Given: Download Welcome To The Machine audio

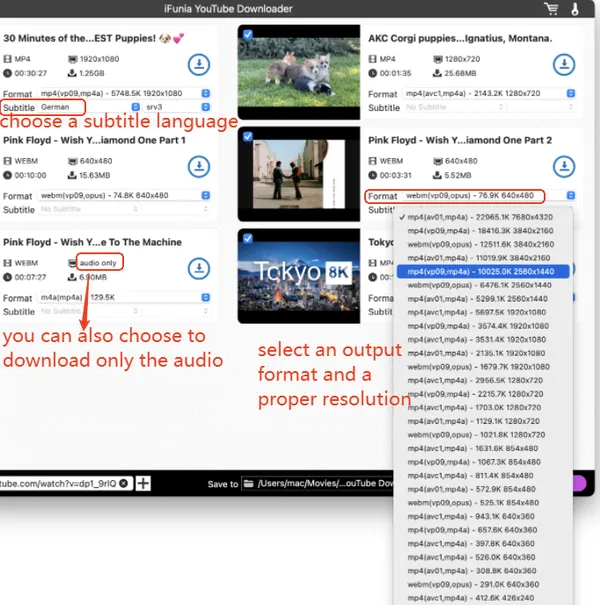Looking at the screenshot, I should (x=199, y=268).
